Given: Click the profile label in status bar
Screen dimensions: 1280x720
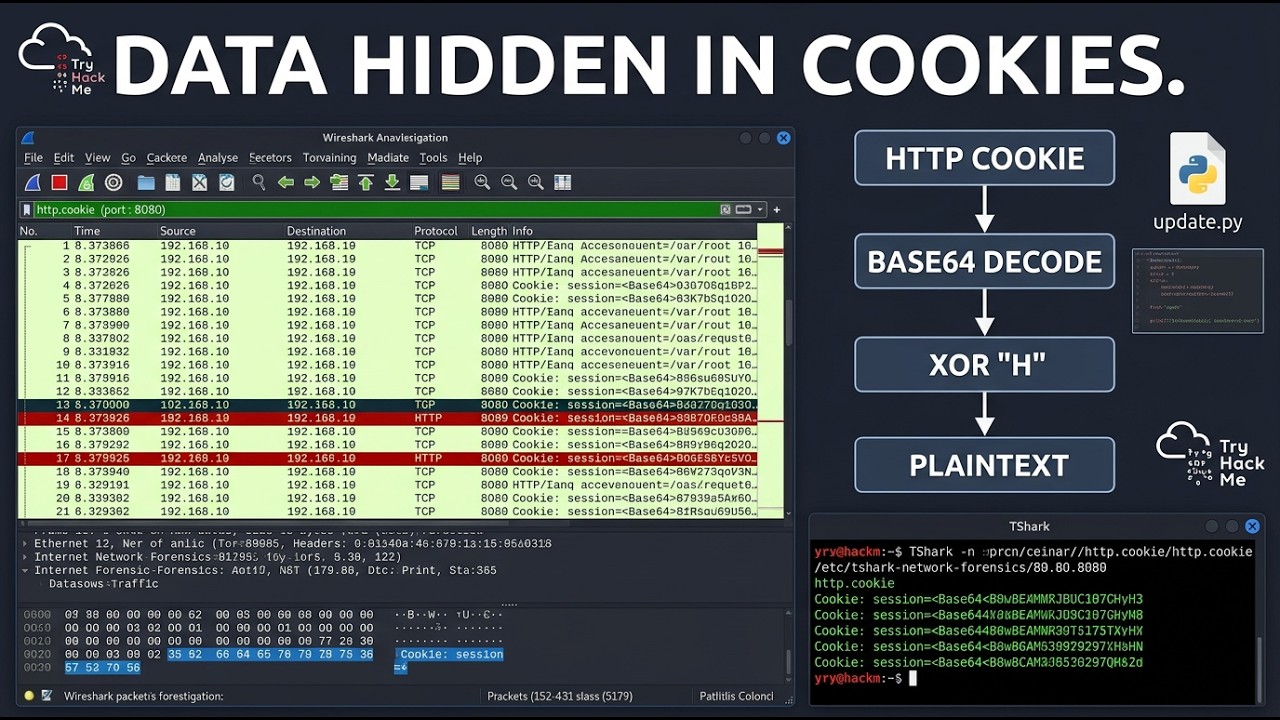Looking at the screenshot, I should 737,696.
